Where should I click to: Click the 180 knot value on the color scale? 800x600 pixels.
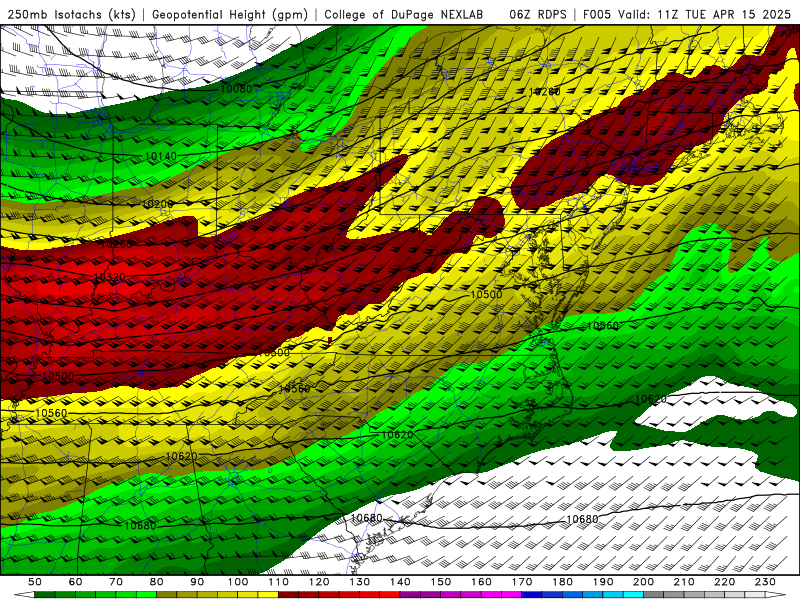(x=562, y=582)
